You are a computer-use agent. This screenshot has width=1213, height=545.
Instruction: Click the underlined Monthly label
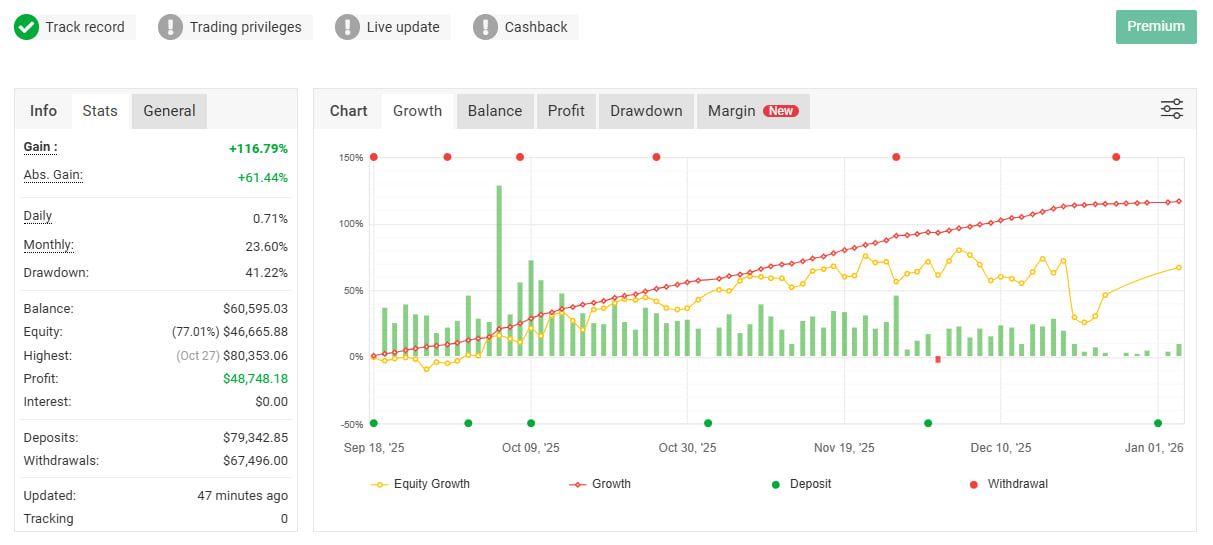tap(49, 245)
